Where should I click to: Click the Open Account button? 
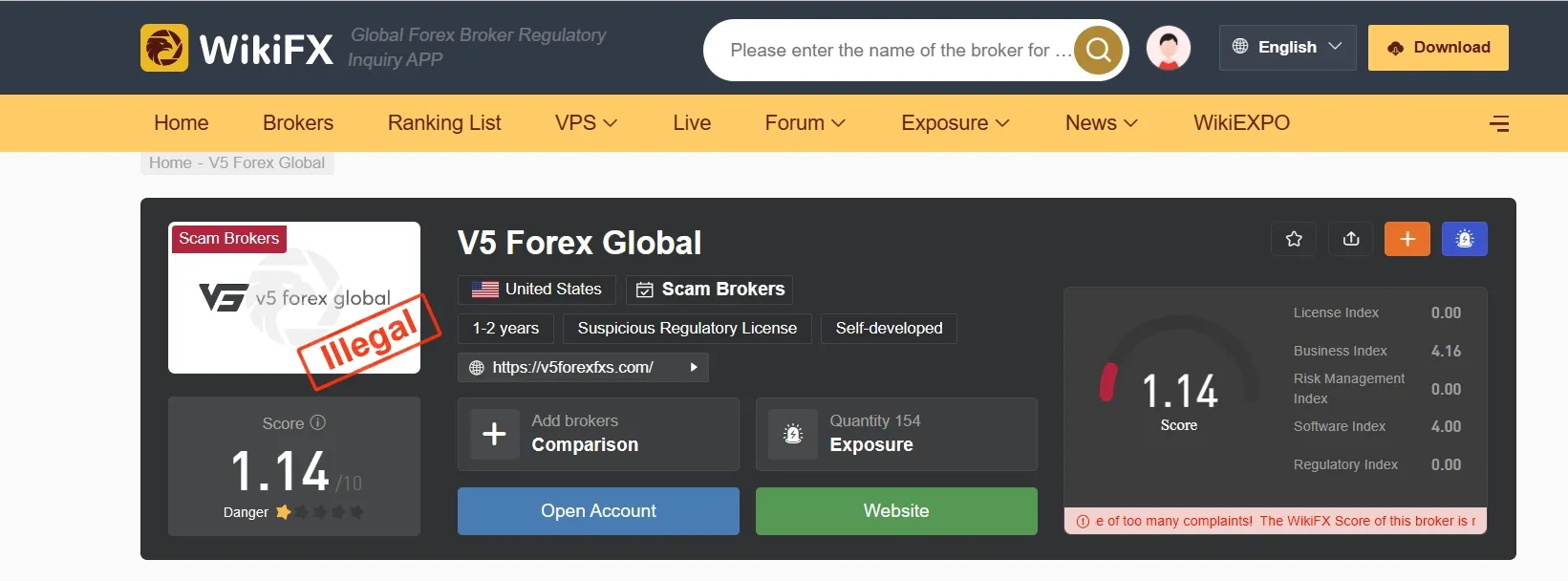tap(598, 511)
